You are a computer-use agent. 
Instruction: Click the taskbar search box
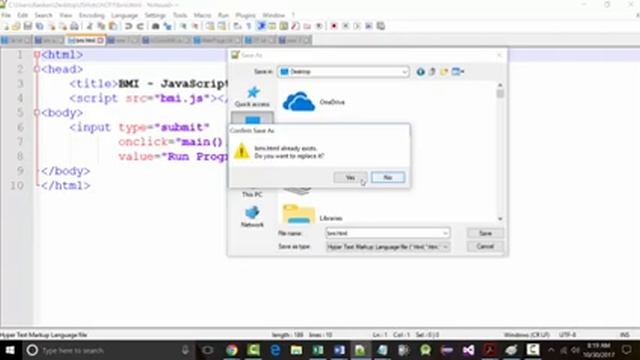[107, 350]
